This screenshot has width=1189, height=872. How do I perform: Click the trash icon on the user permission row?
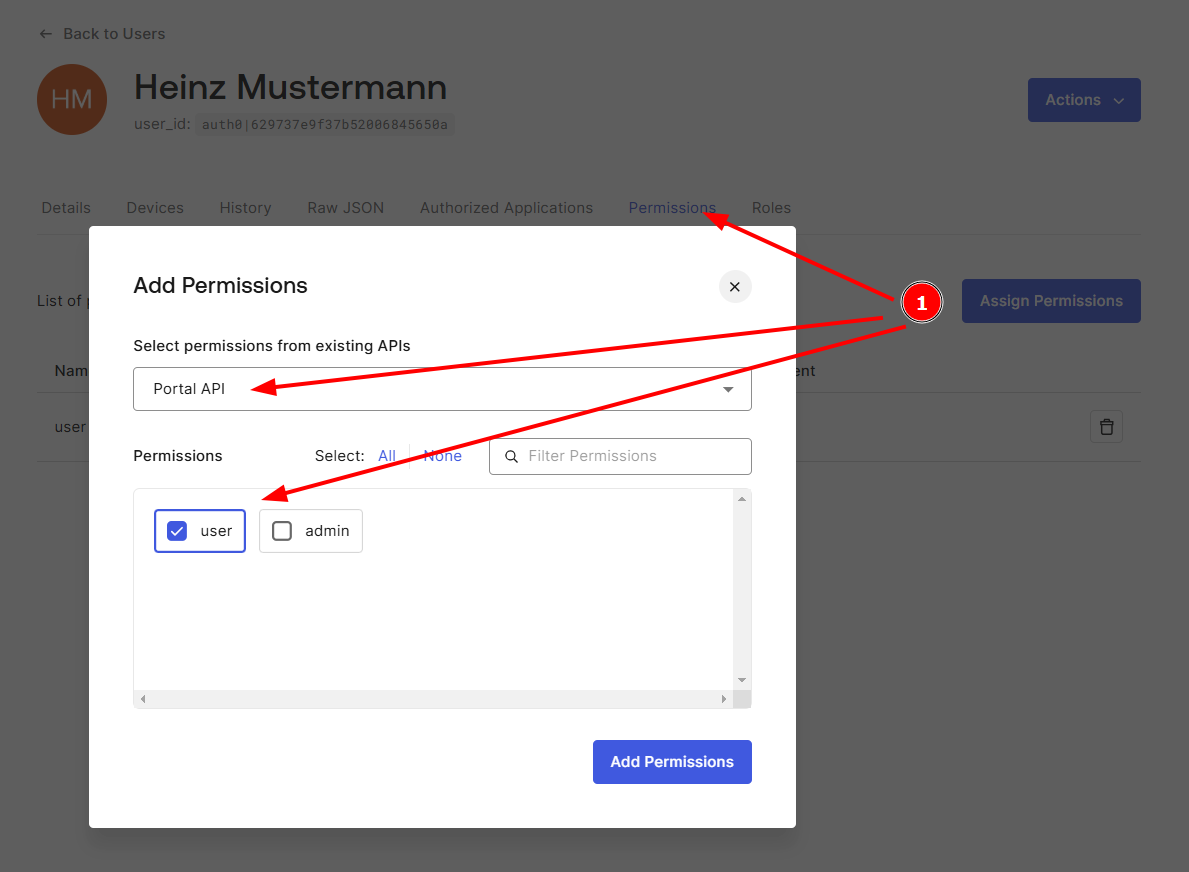pyautogui.click(x=1106, y=426)
